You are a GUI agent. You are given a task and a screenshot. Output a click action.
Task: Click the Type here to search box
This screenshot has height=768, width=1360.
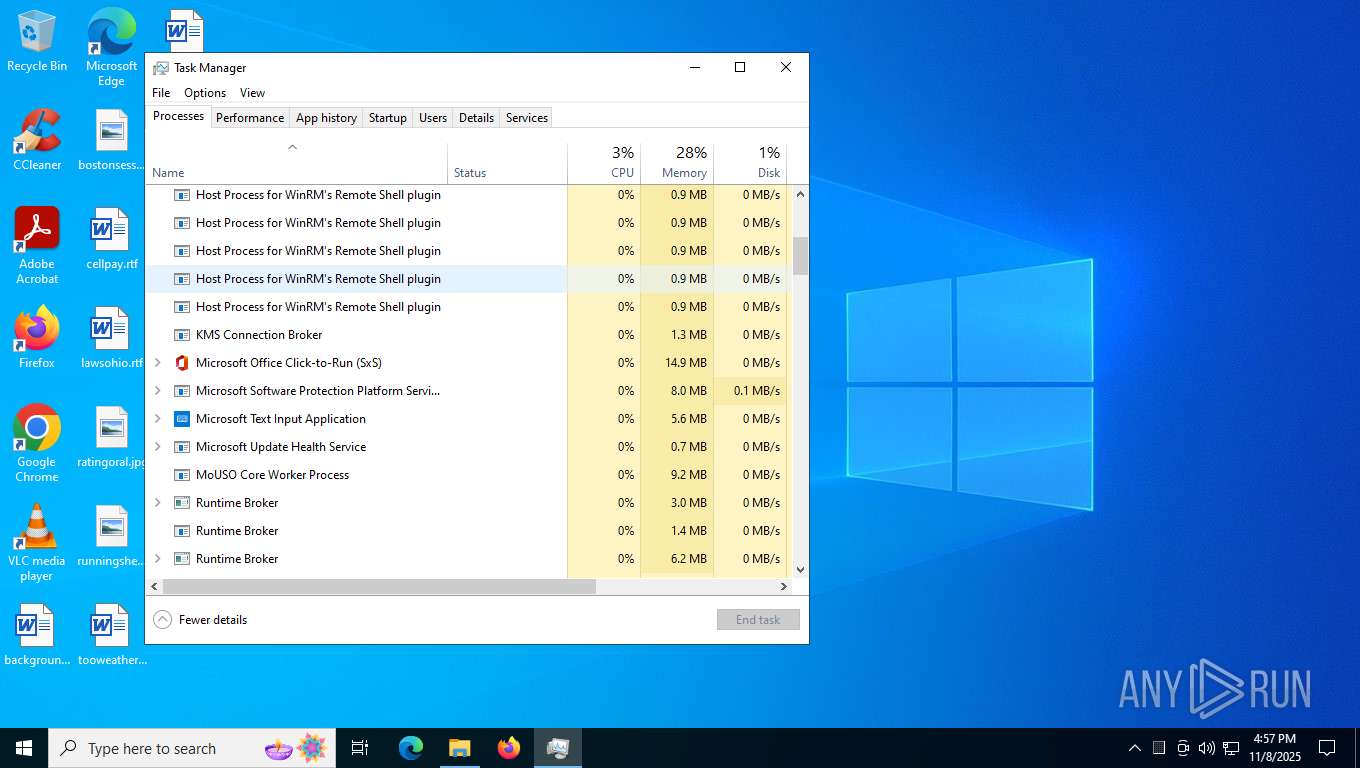point(190,748)
